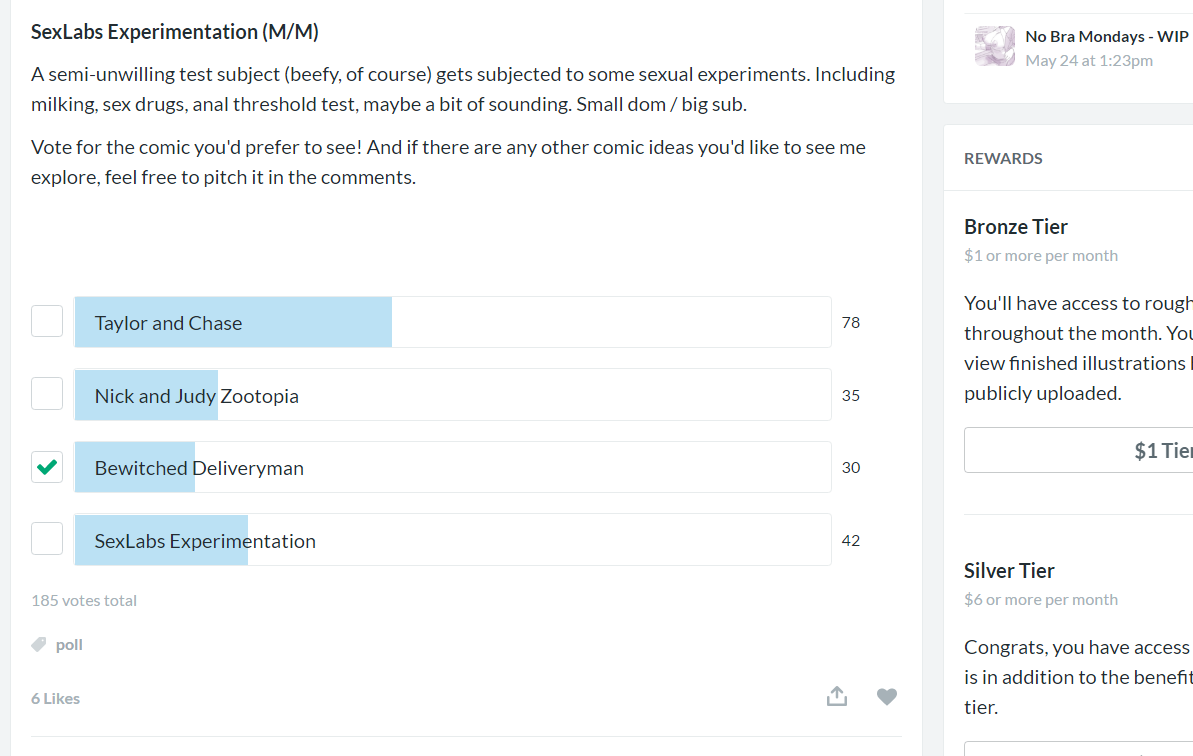This screenshot has width=1193, height=756.
Task: Click the Silver Tier heading
Action: click(1009, 571)
